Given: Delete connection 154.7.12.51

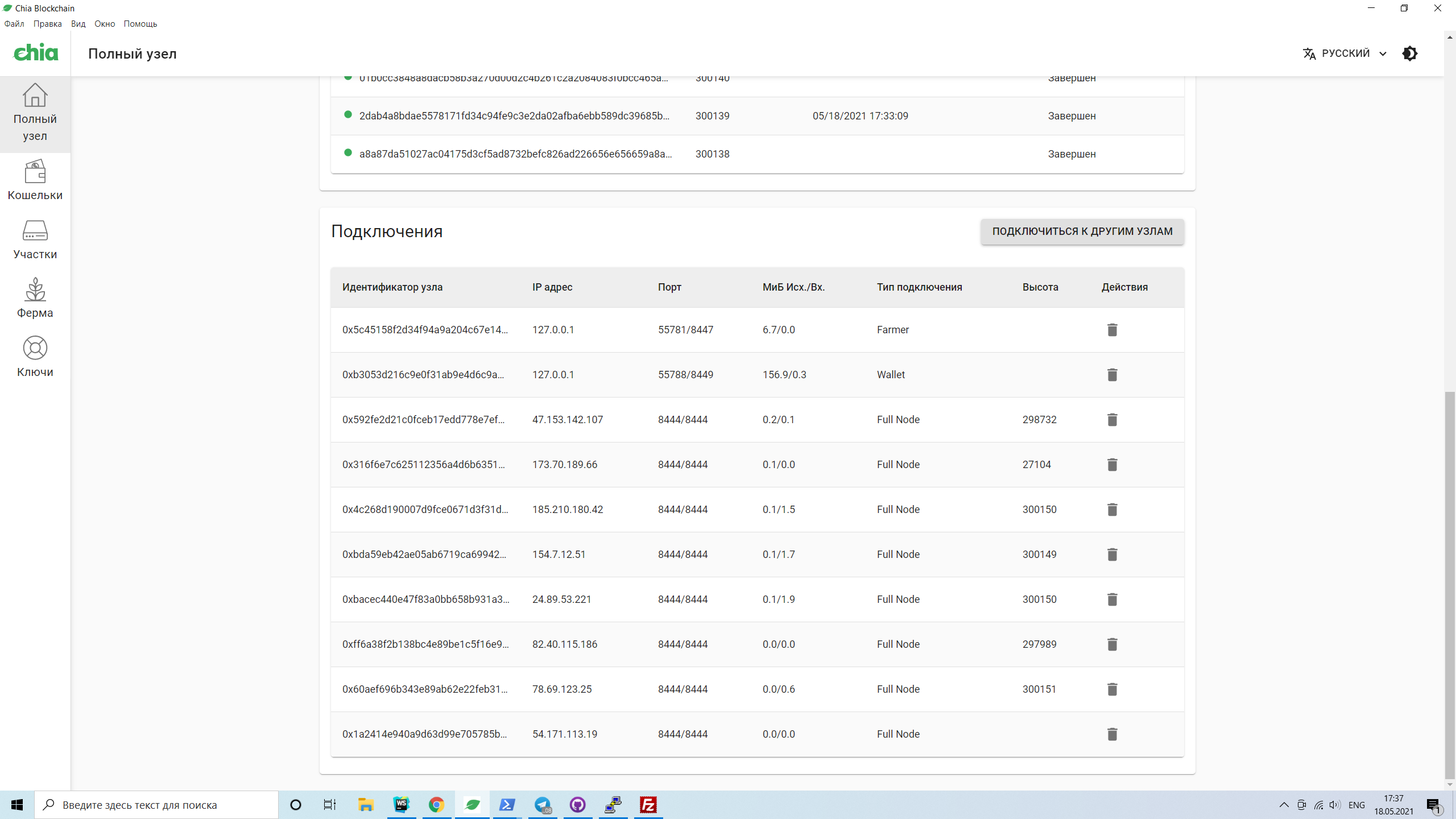Looking at the screenshot, I should pyautogui.click(x=1112, y=555).
